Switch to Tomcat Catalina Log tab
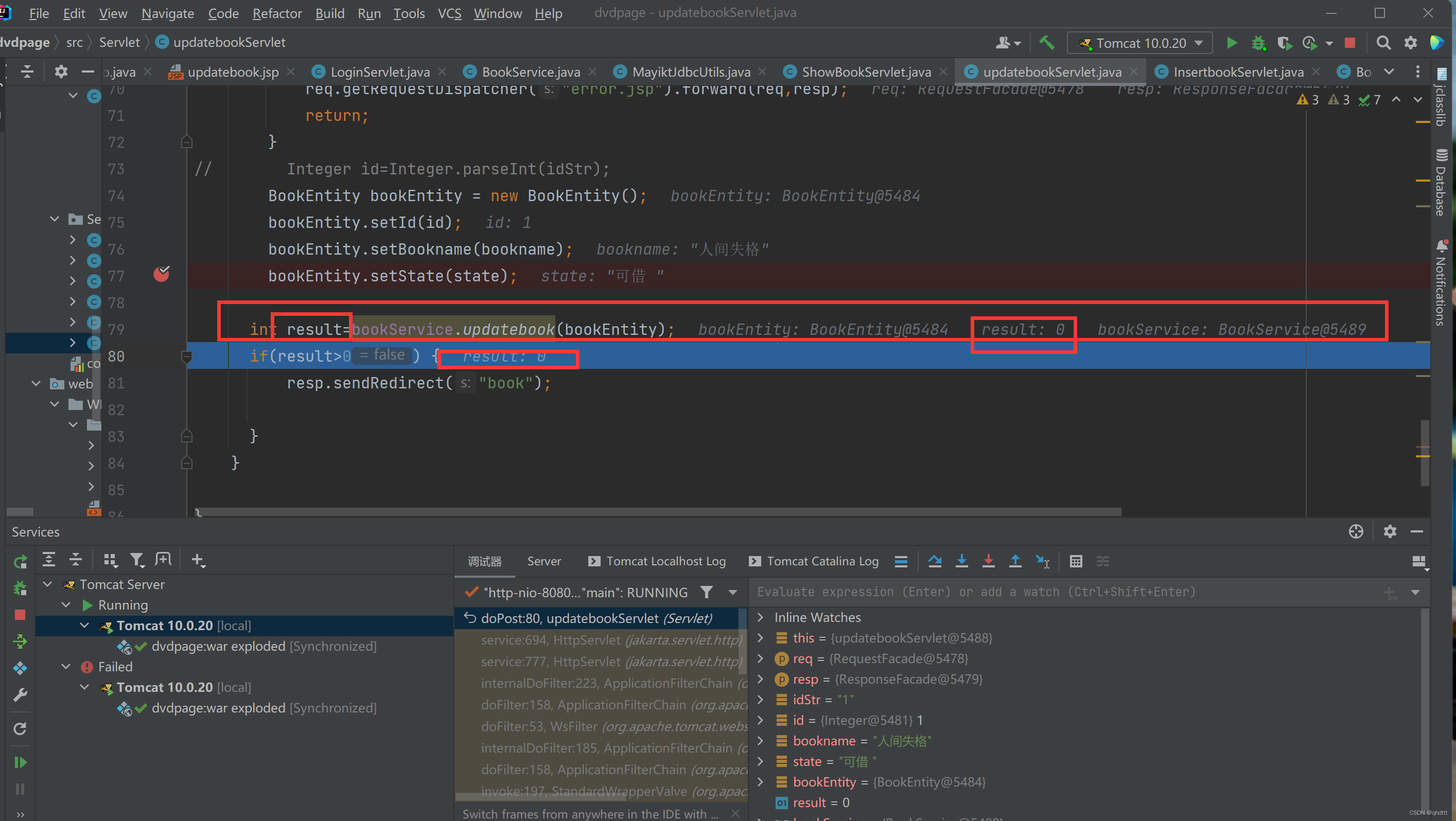Screen dimensions: 1456x821 pos(814,561)
